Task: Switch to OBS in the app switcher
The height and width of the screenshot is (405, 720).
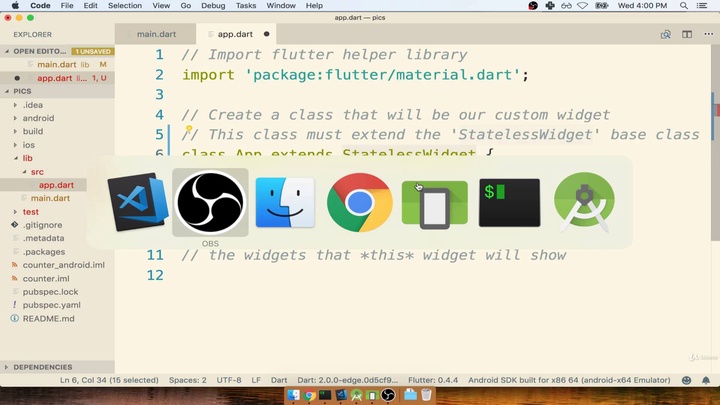Action: (x=210, y=203)
